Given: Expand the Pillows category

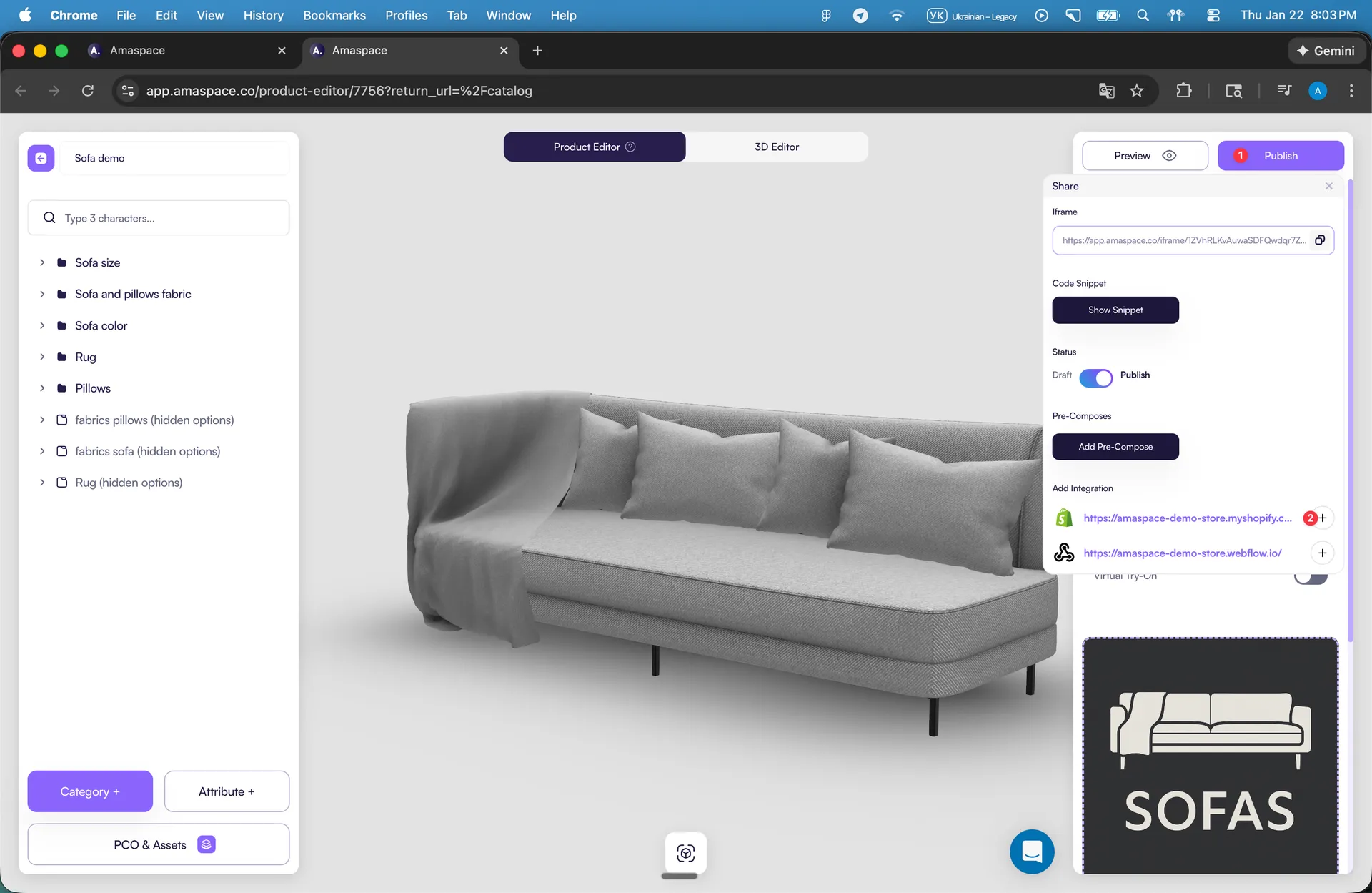Looking at the screenshot, I should tap(41, 388).
